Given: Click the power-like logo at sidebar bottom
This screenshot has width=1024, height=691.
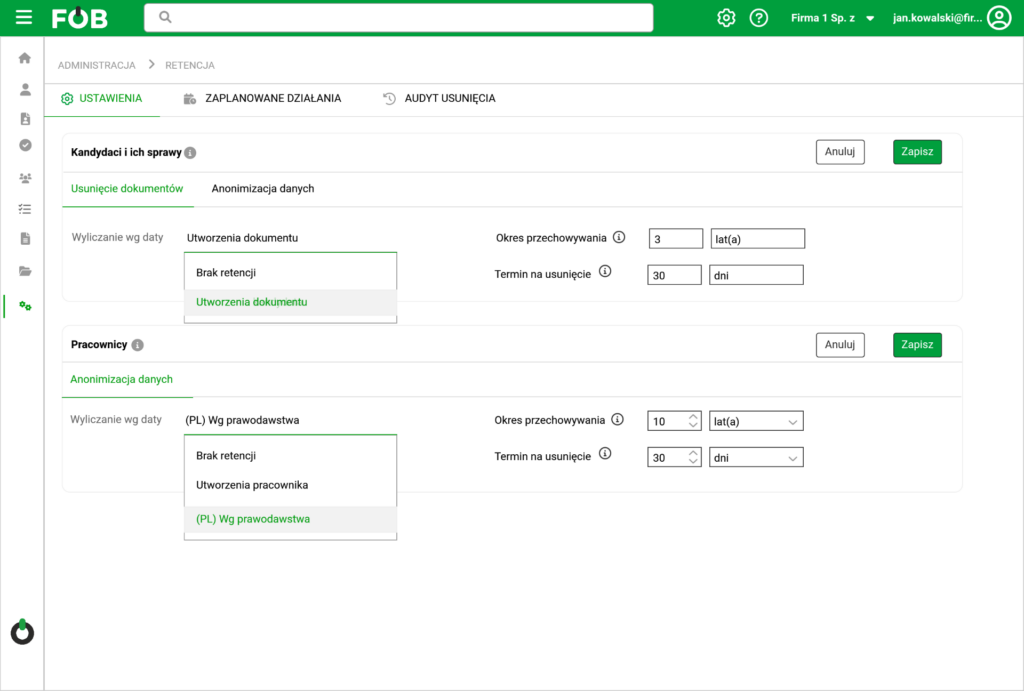Looking at the screenshot, I should click(22, 632).
